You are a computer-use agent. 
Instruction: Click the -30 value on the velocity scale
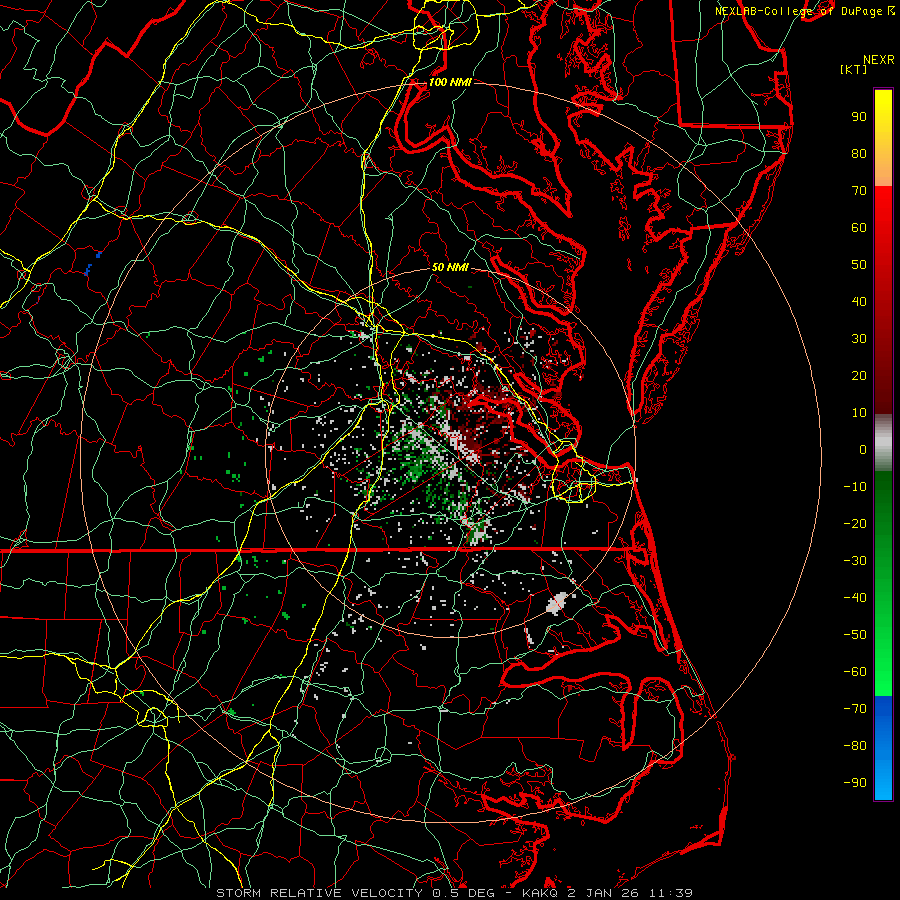tap(855, 561)
